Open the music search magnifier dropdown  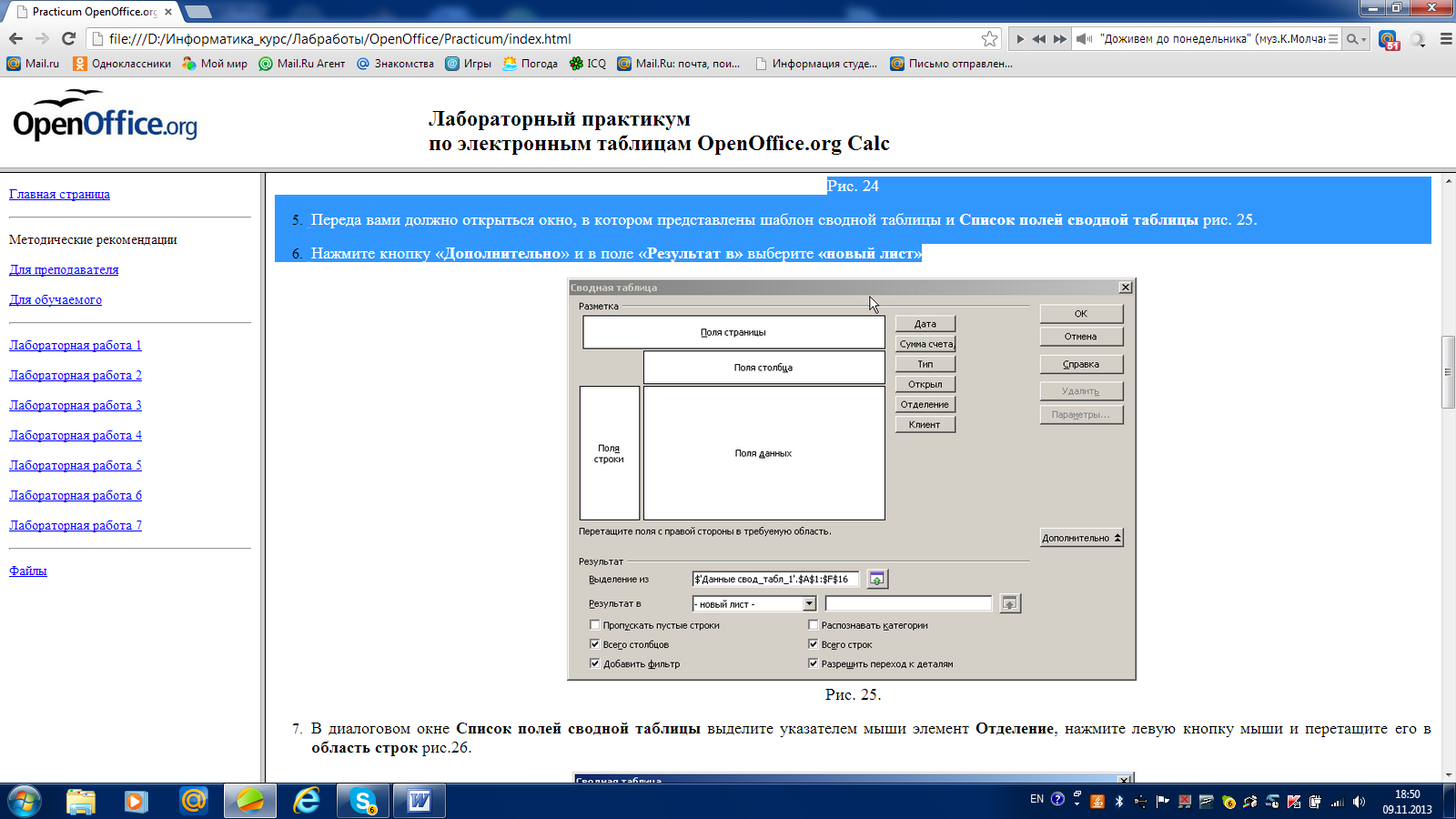(x=1357, y=39)
